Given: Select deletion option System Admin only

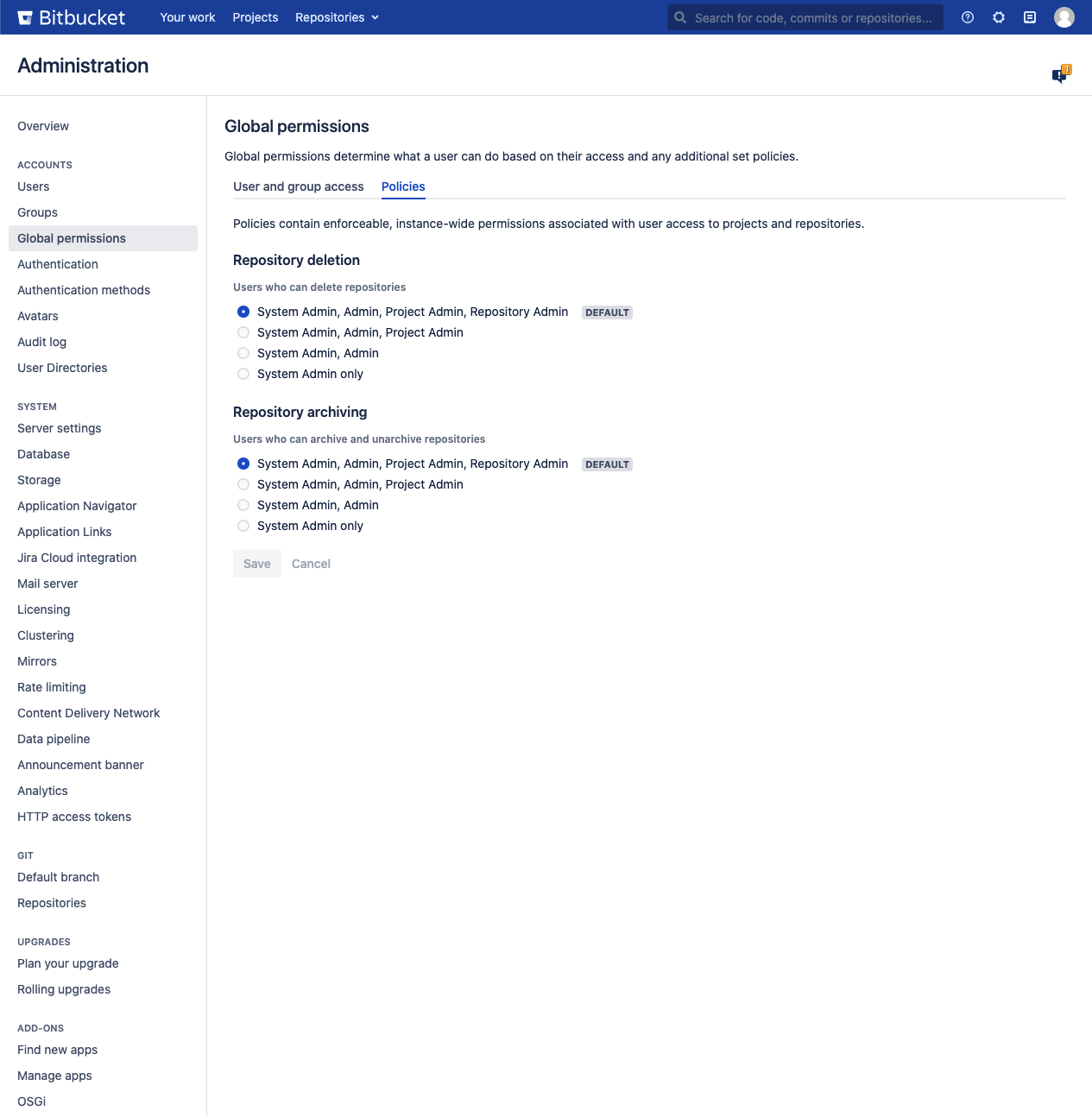Looking at the screenshot, I should point(243,374).
